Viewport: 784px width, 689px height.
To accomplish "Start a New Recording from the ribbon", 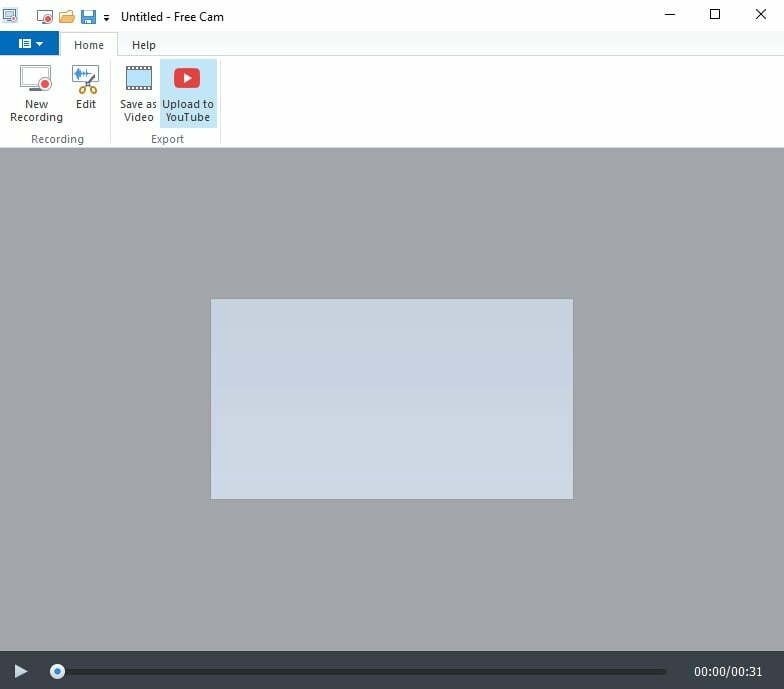I will pyautogui.click(x=36, y=94).
